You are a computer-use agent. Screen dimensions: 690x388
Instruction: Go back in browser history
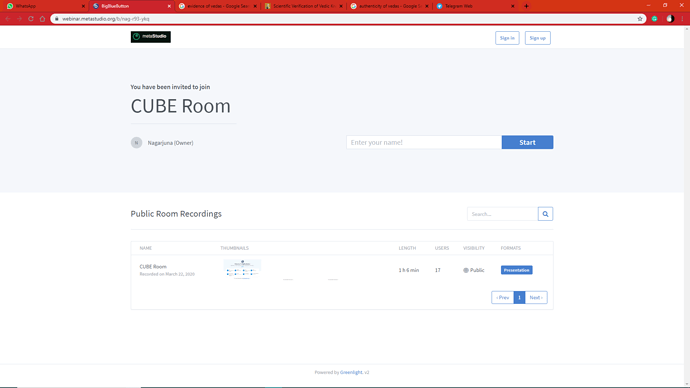(x=8, y=19)
